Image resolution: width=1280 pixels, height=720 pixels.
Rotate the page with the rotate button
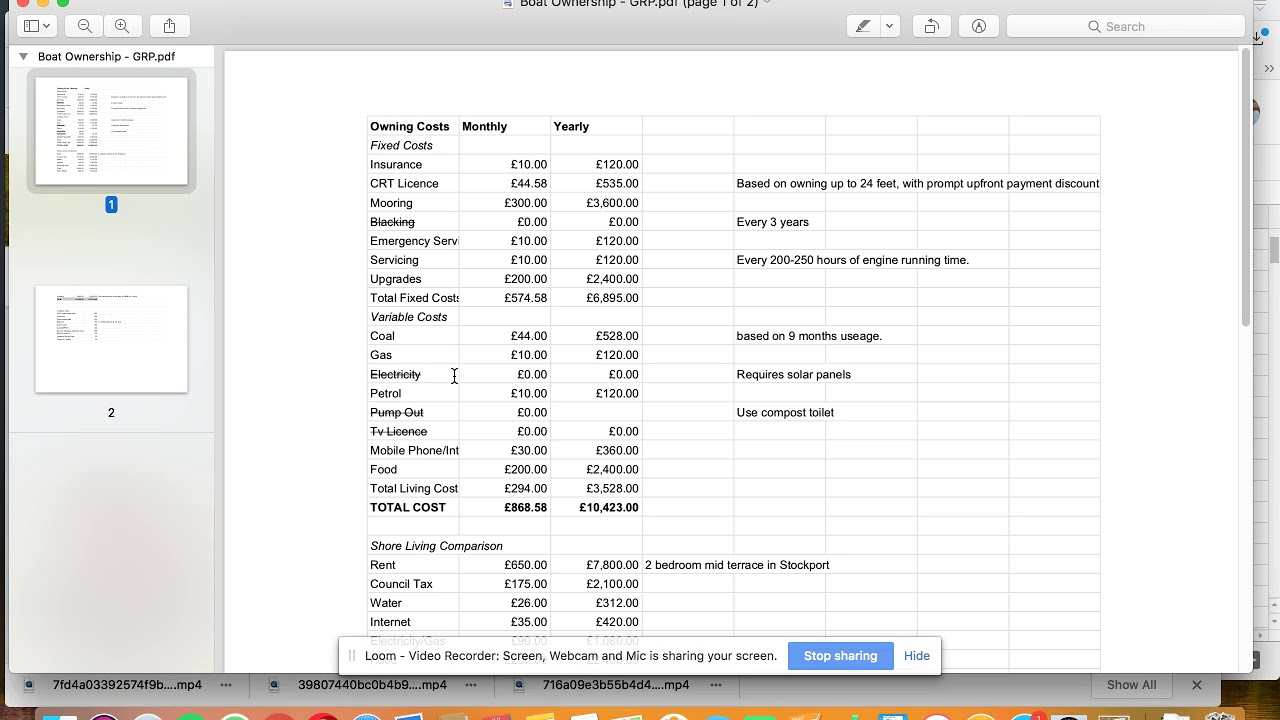pyautogui.click(x=931, y=26)
